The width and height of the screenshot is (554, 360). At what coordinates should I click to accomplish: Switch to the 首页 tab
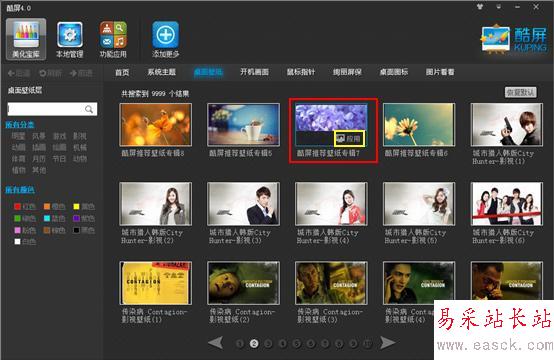[x=122, y=72]
